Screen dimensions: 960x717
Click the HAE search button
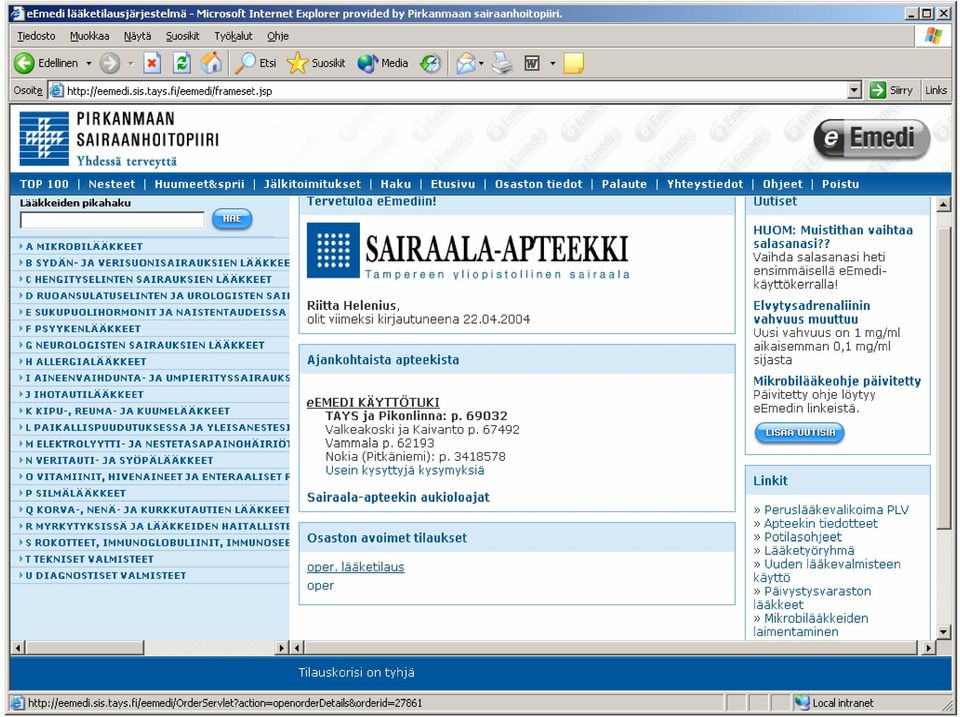[231, 219]
